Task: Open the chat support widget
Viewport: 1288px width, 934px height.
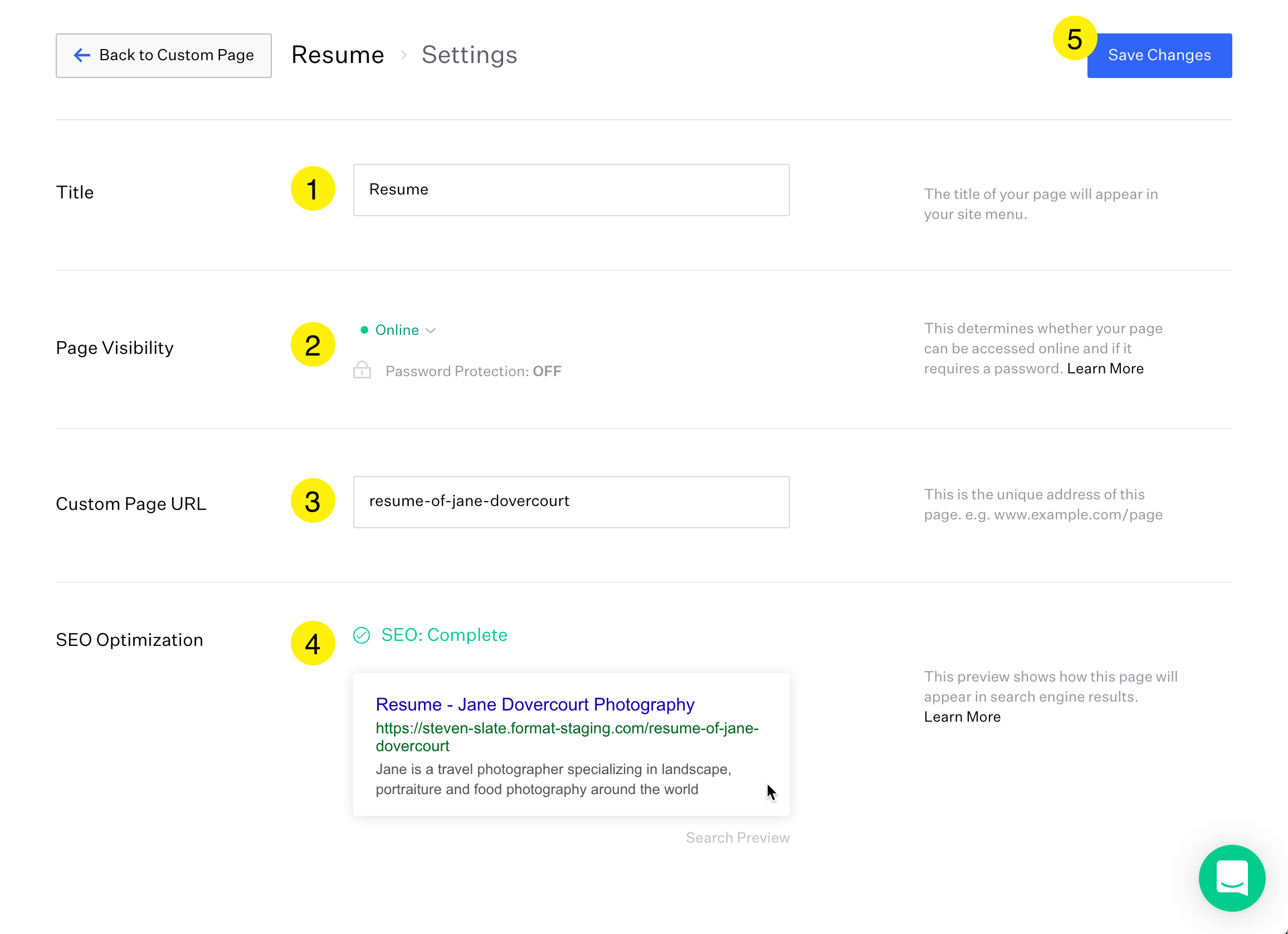Action: tap(1231, 878)
